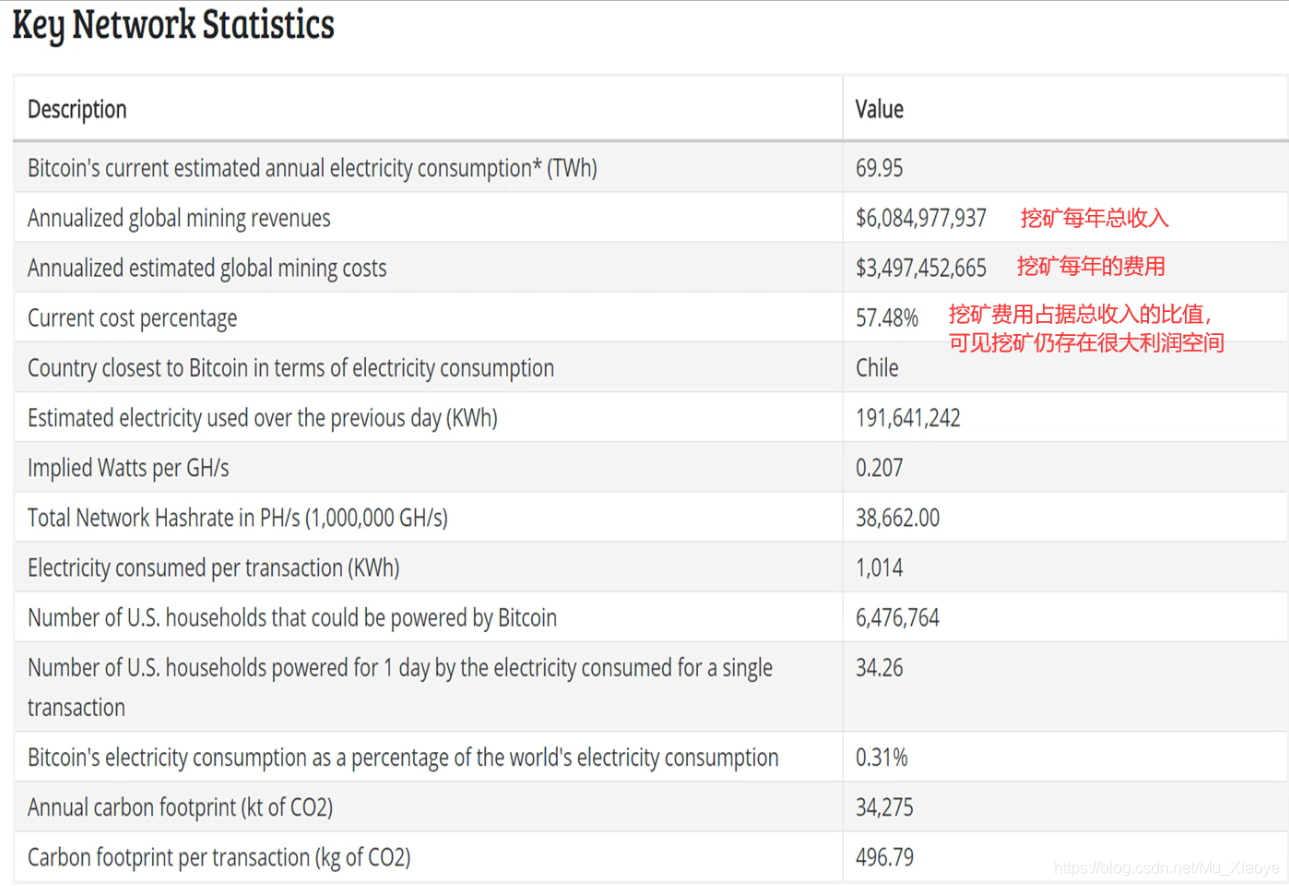
Task: Click the value 1,014
Action: tap(880, 568)
